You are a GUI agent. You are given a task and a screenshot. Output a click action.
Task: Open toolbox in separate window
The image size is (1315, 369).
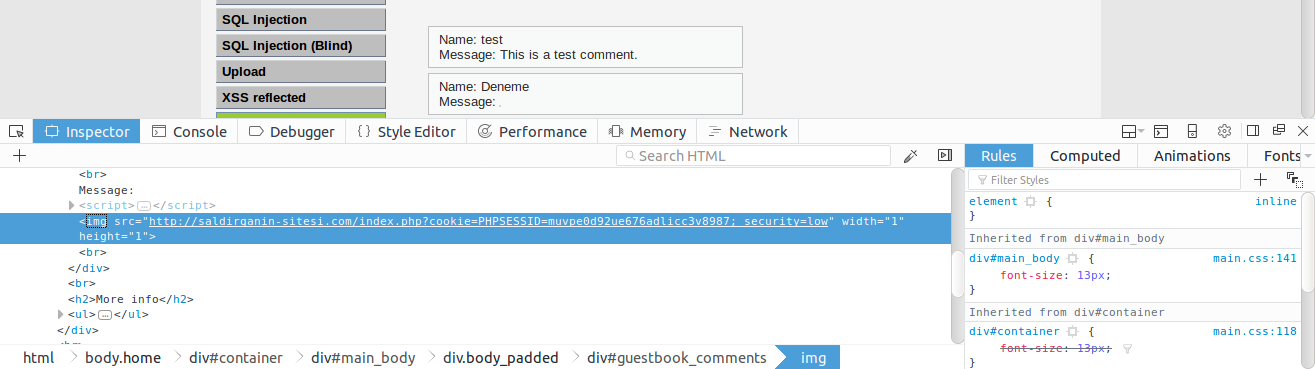[x=1278, y=131]
